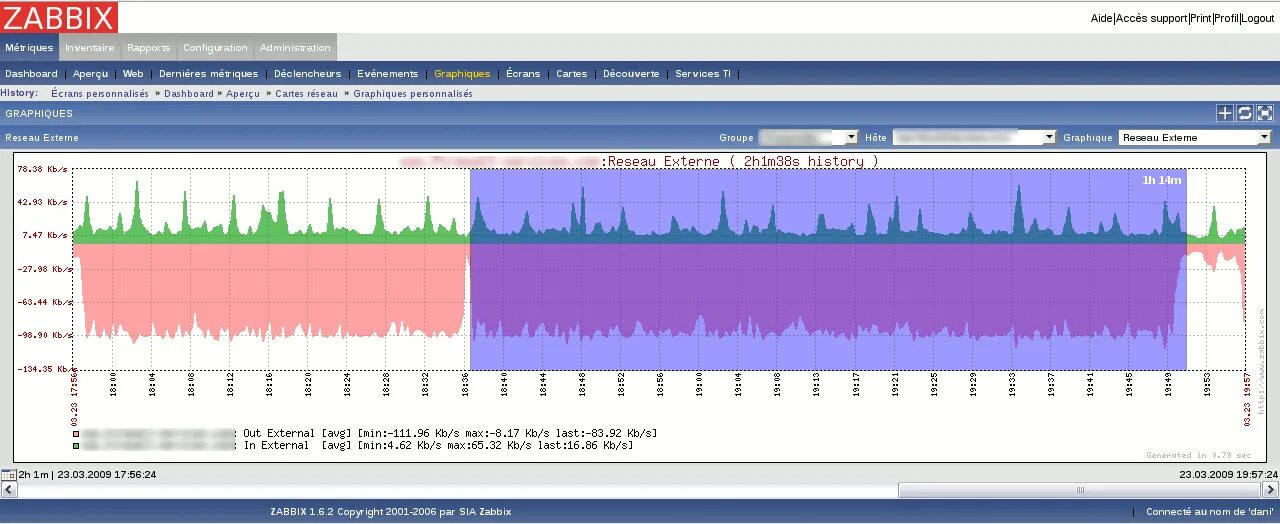Click the Out External legend line
The image size is (1280, 524).
click(365, 433)
